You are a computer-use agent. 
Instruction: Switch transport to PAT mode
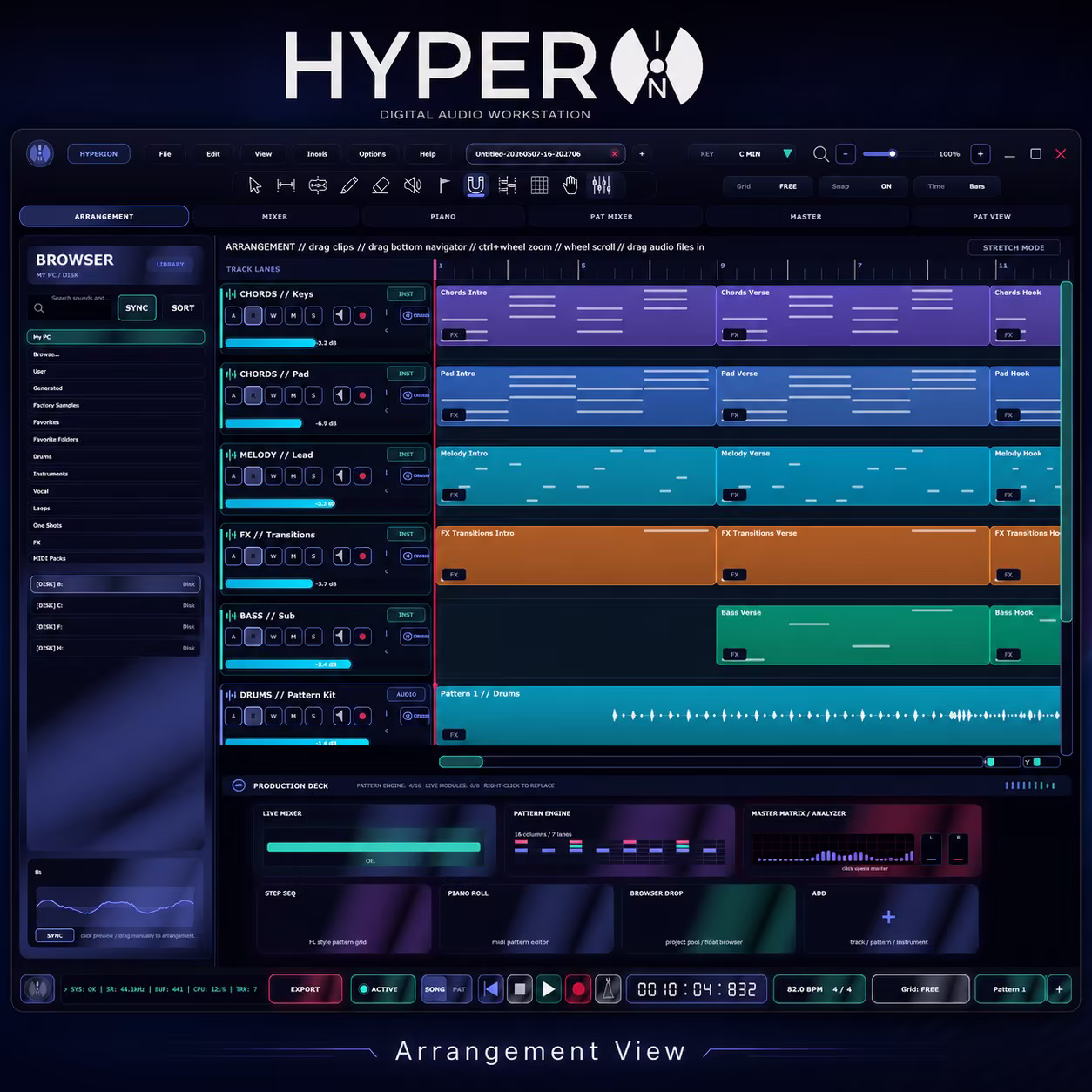pyautogui.click(x=459, y=989)
